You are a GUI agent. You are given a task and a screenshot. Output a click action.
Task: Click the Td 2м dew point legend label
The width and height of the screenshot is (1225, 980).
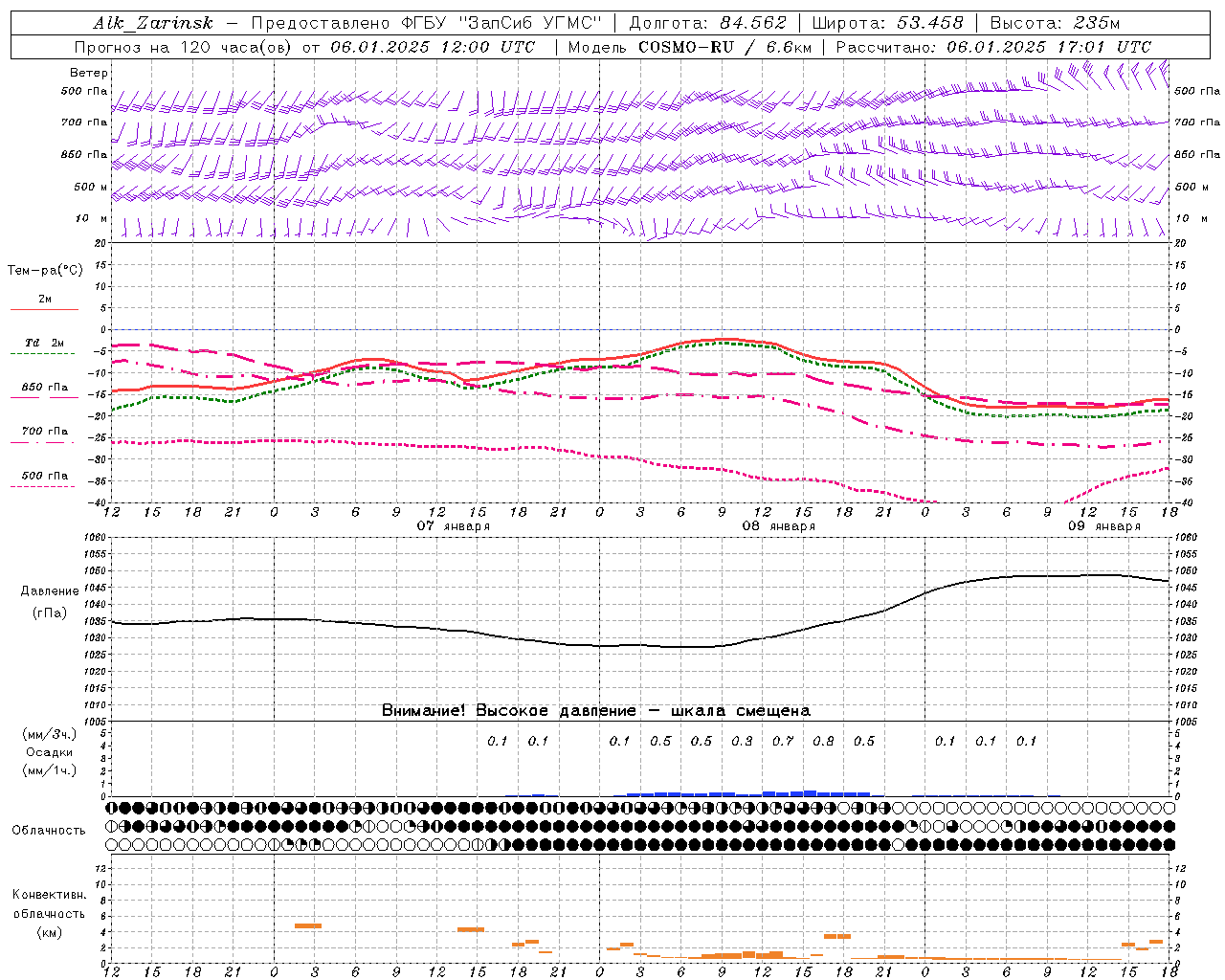click(x=45, y=343)
